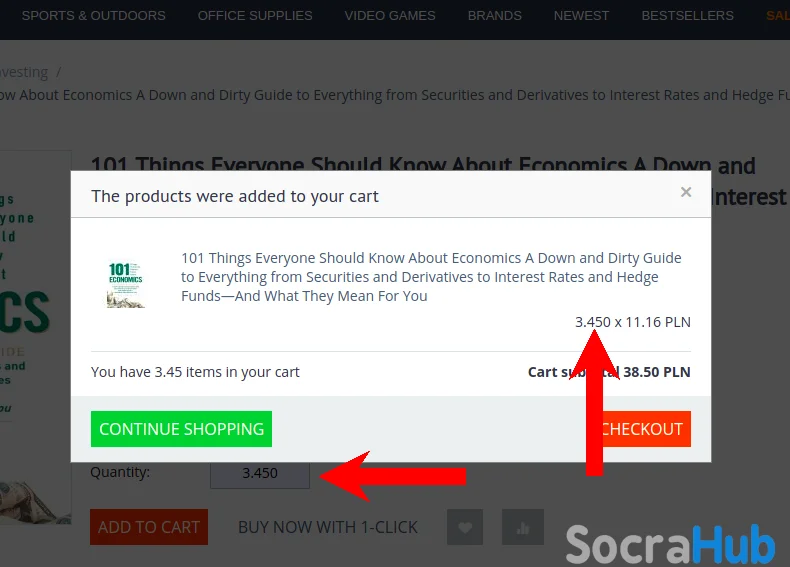Viewport: 790px width, 567px height.
Task: Click the Continue Shopping button
Action: (181, 429)
